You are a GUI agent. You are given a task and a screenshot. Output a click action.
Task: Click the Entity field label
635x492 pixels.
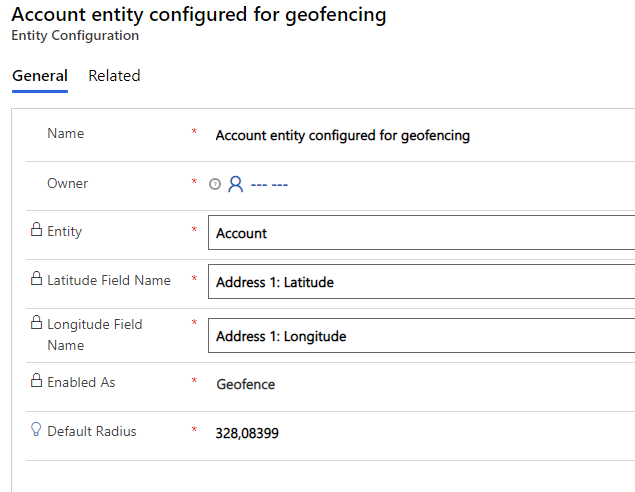click(64, 231)
